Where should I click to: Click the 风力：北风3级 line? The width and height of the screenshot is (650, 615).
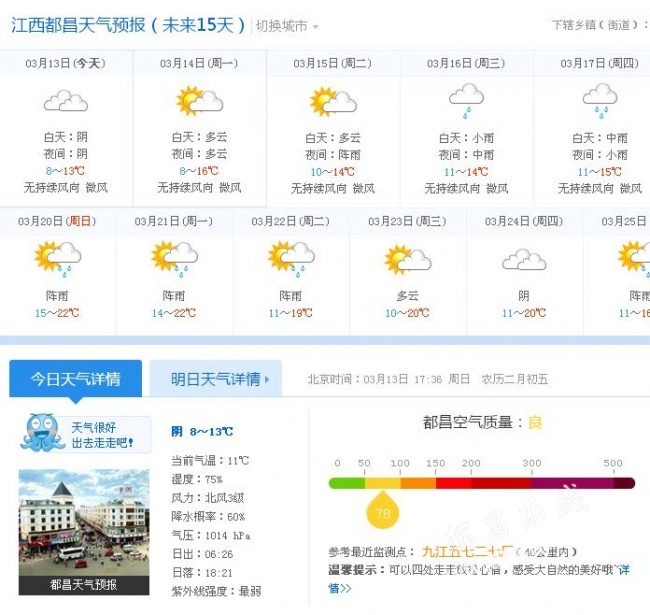(x=208, y=498)
